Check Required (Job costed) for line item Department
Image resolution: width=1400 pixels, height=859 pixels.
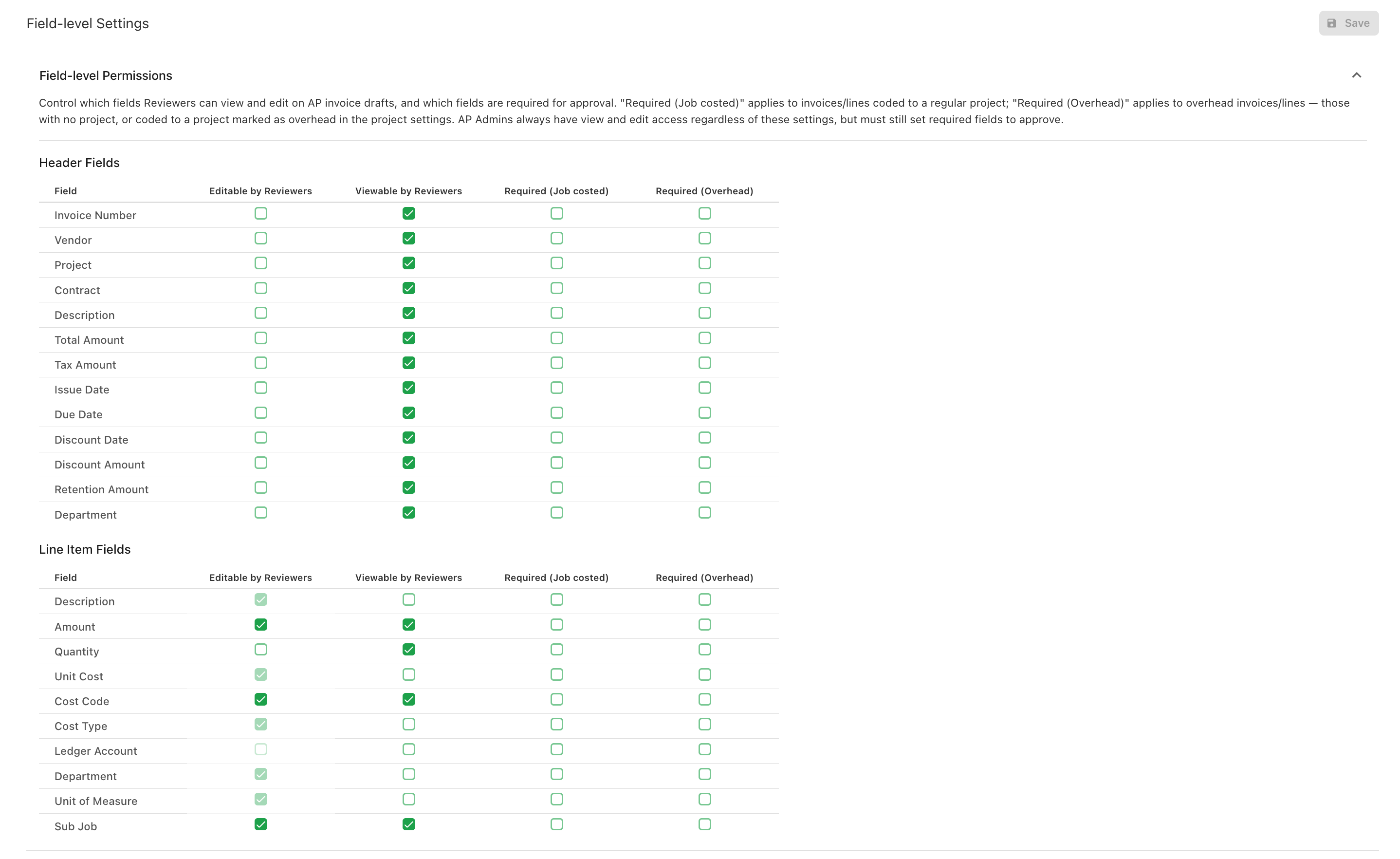tap(556, 774)
